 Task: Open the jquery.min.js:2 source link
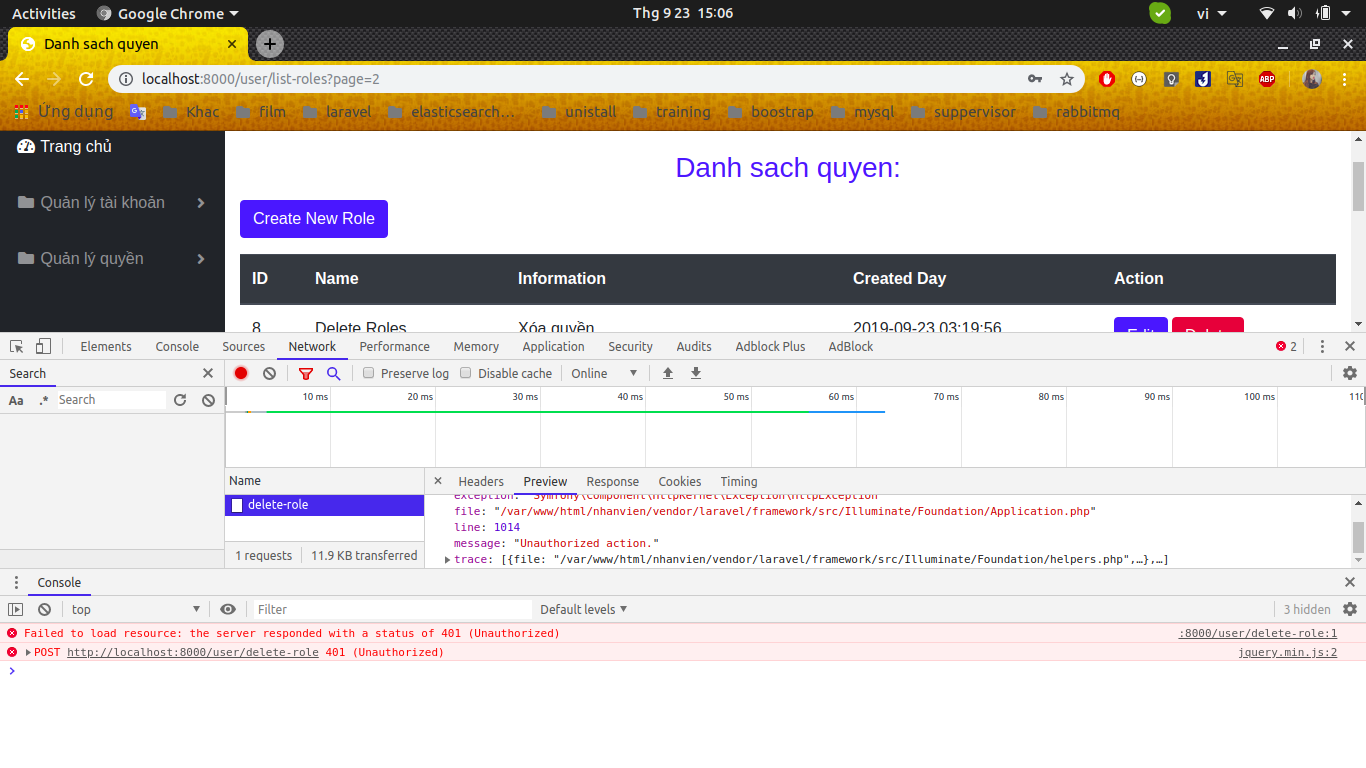point(1287,652)
